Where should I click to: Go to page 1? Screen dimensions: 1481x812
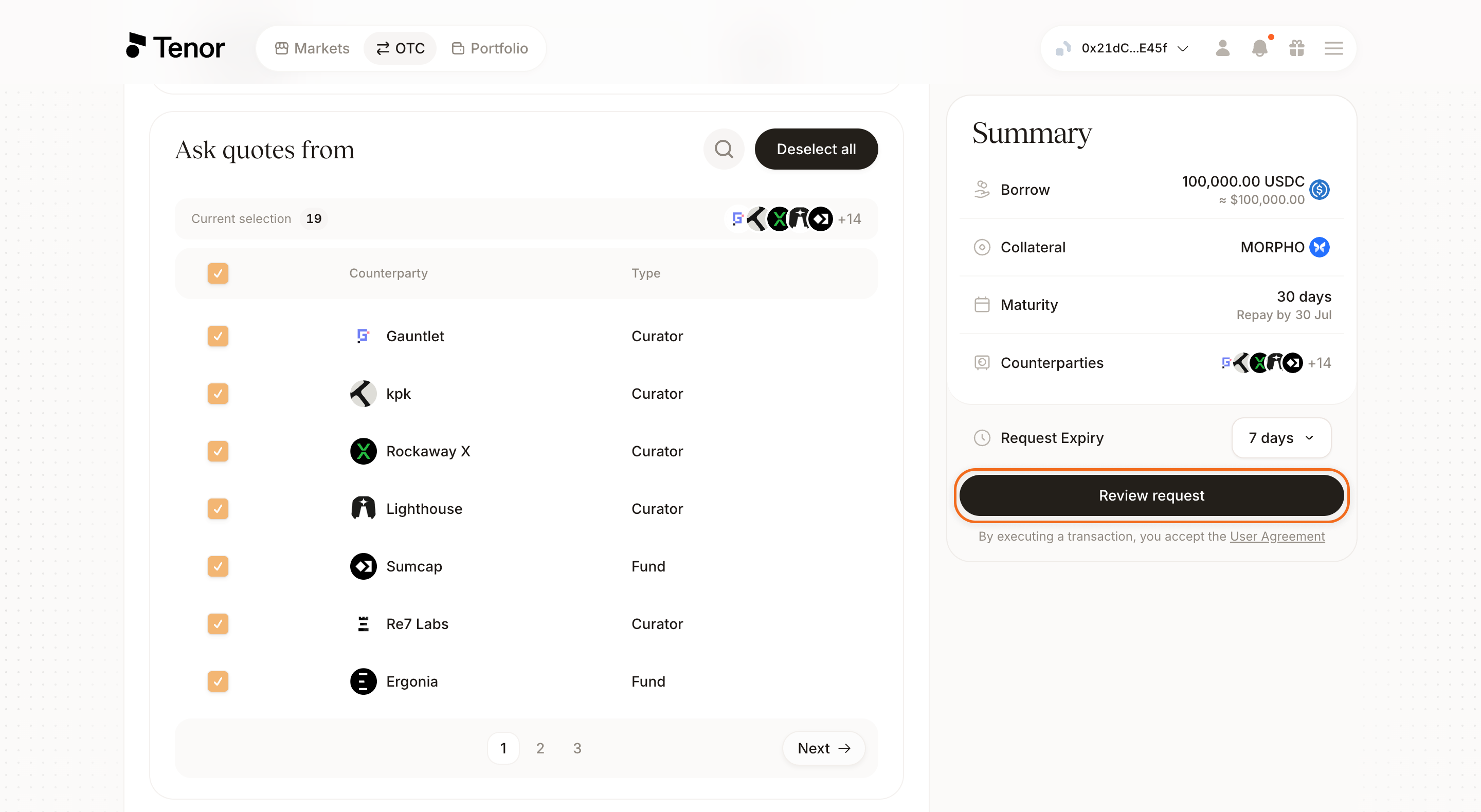(x=503, y=748)
